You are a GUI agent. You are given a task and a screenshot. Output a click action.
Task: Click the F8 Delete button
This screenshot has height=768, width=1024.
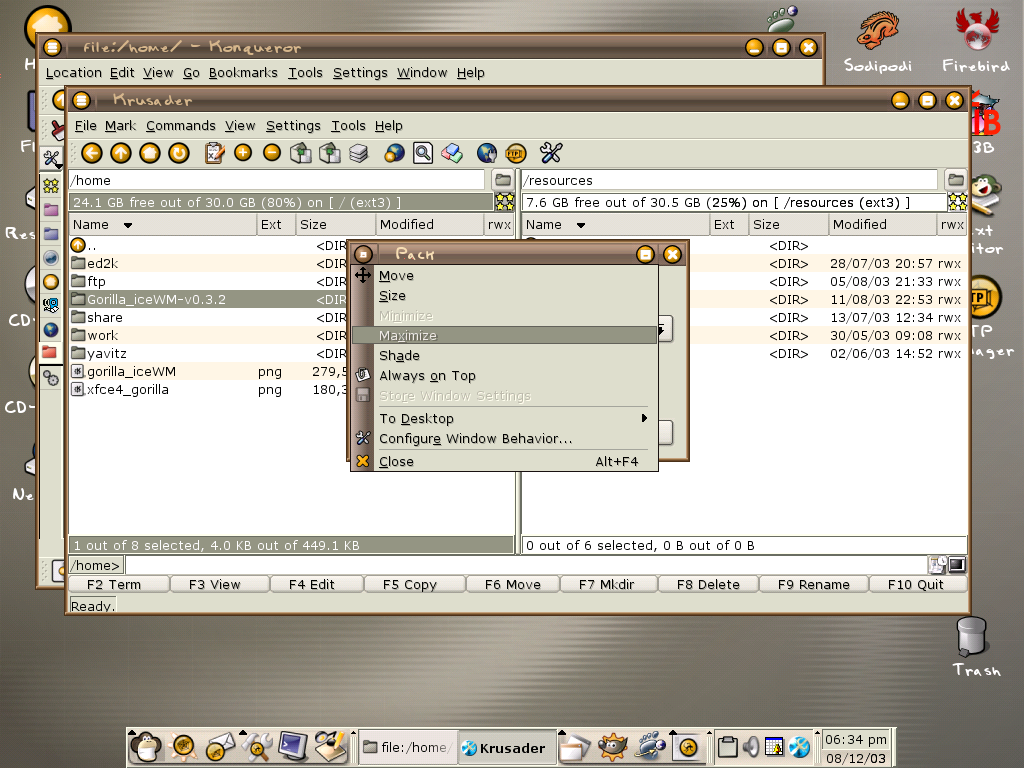[x=709, y=584]
